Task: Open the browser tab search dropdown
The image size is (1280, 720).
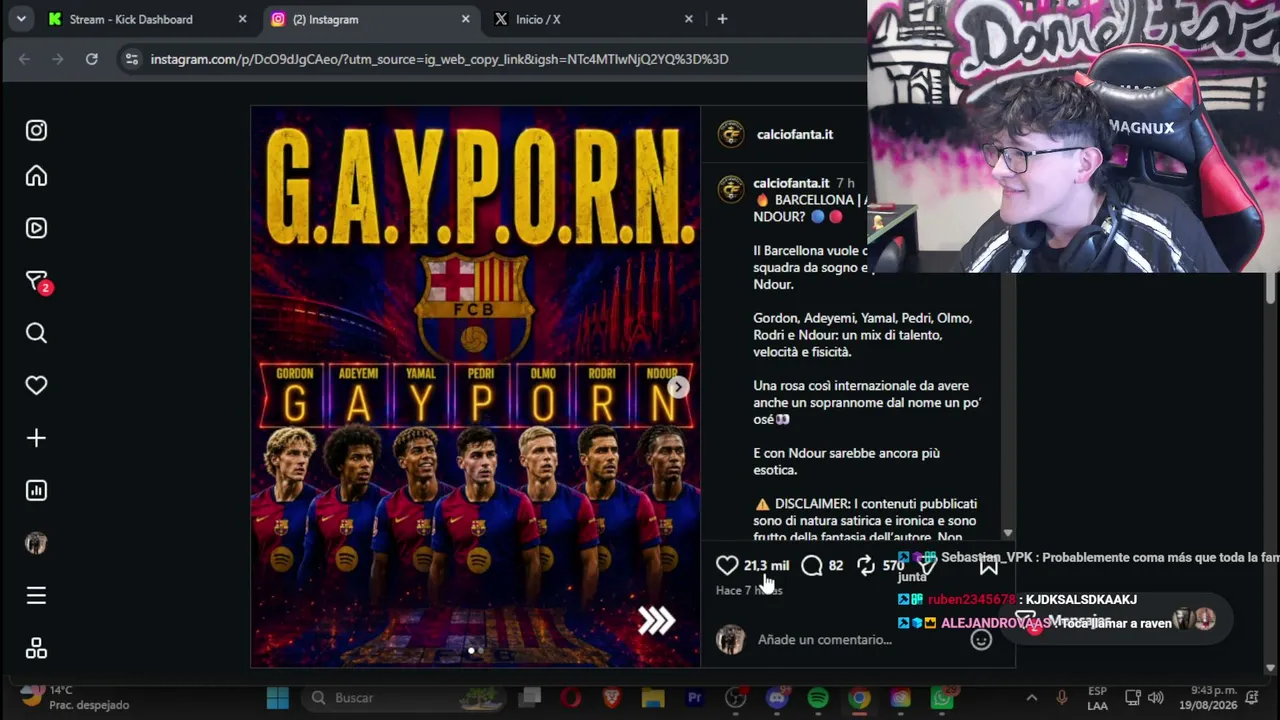Action: tap(21, 19)
